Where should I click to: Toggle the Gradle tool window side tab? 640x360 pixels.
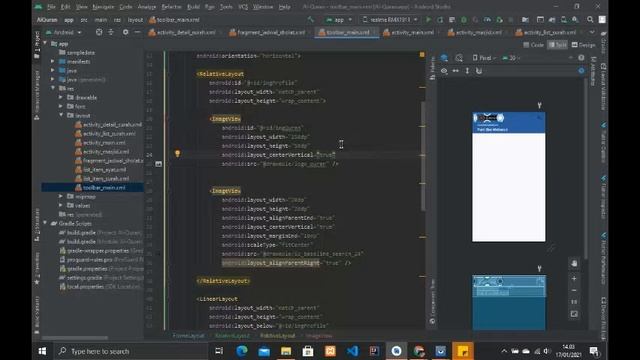pyautogui.click(x=603, y=42)
